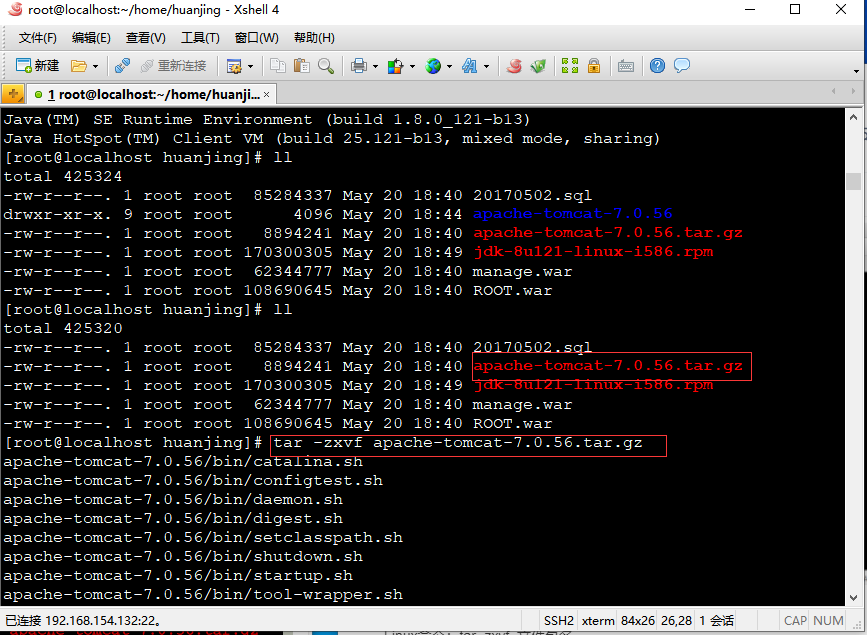Close the root@localhost session tab

[267, 95]
